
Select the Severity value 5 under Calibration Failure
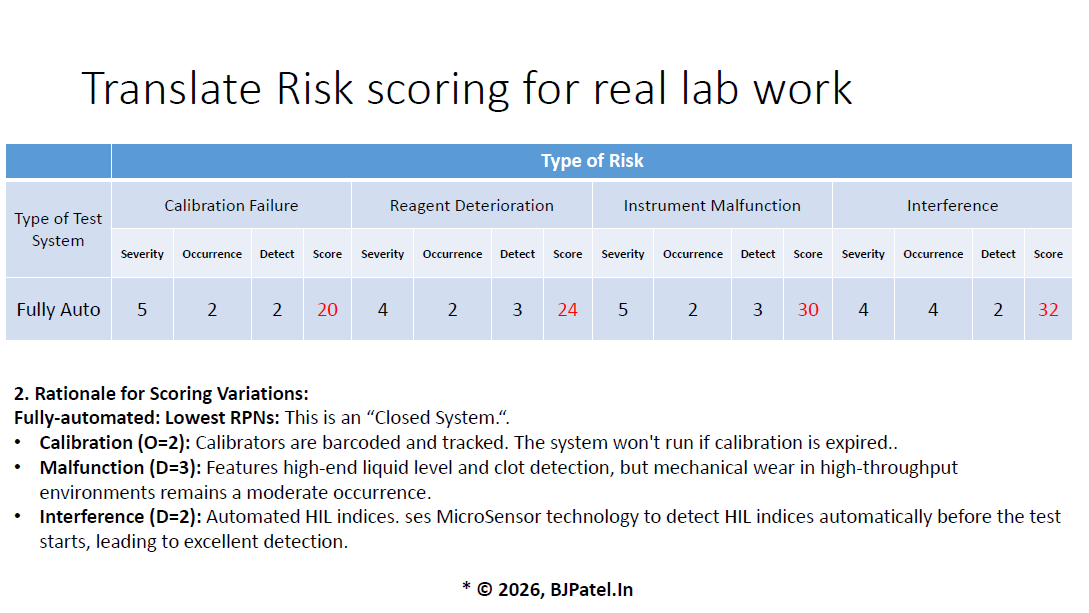coord(142,310)
